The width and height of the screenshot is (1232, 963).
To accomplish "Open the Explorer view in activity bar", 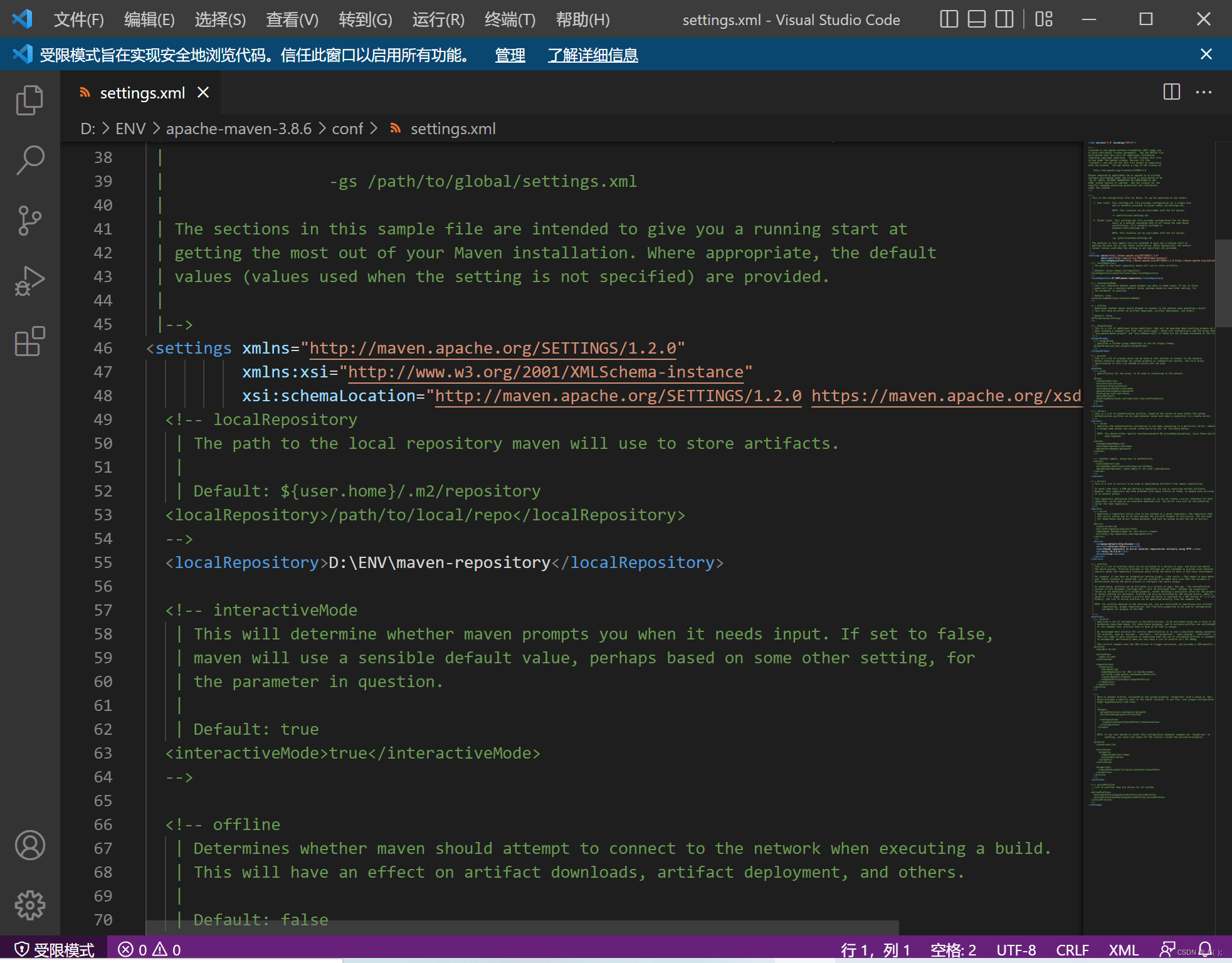I will pos(29,100).
